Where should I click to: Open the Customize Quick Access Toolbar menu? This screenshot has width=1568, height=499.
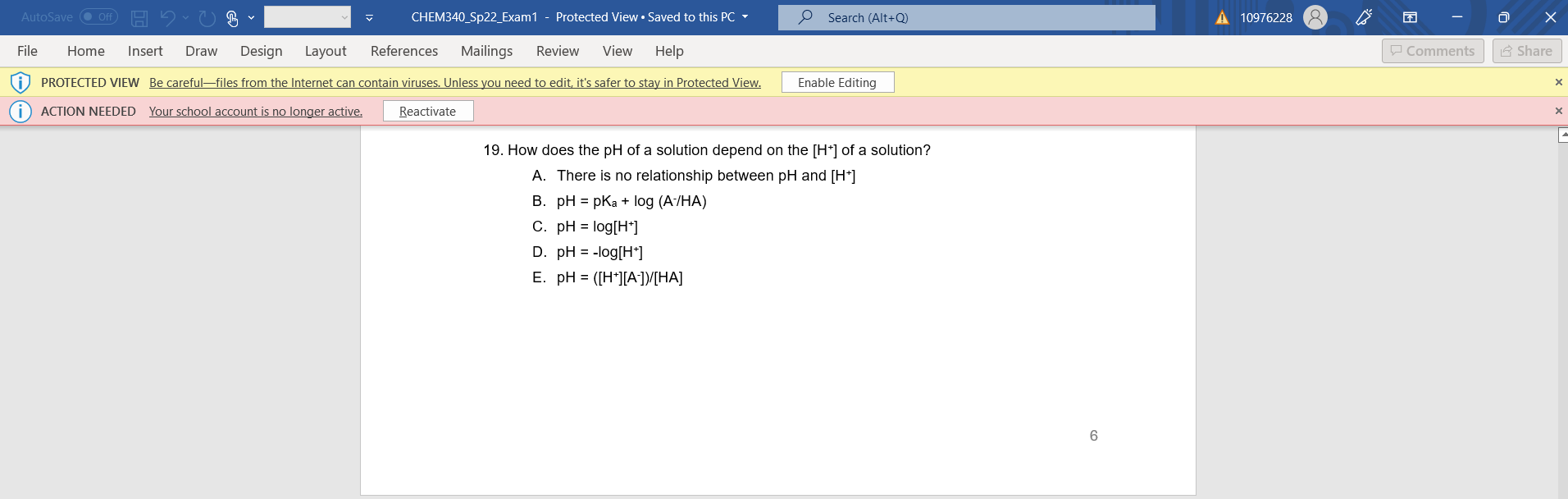click(x=369, y=17)
